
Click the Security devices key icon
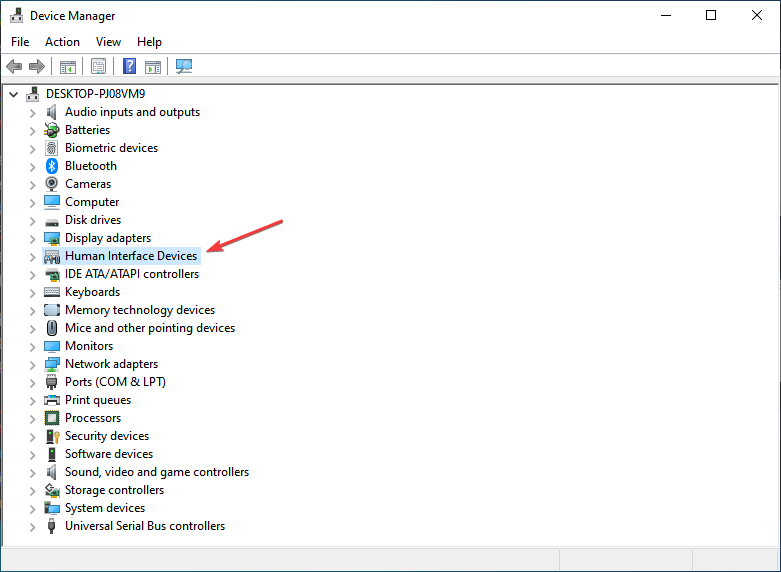point(53,436)
